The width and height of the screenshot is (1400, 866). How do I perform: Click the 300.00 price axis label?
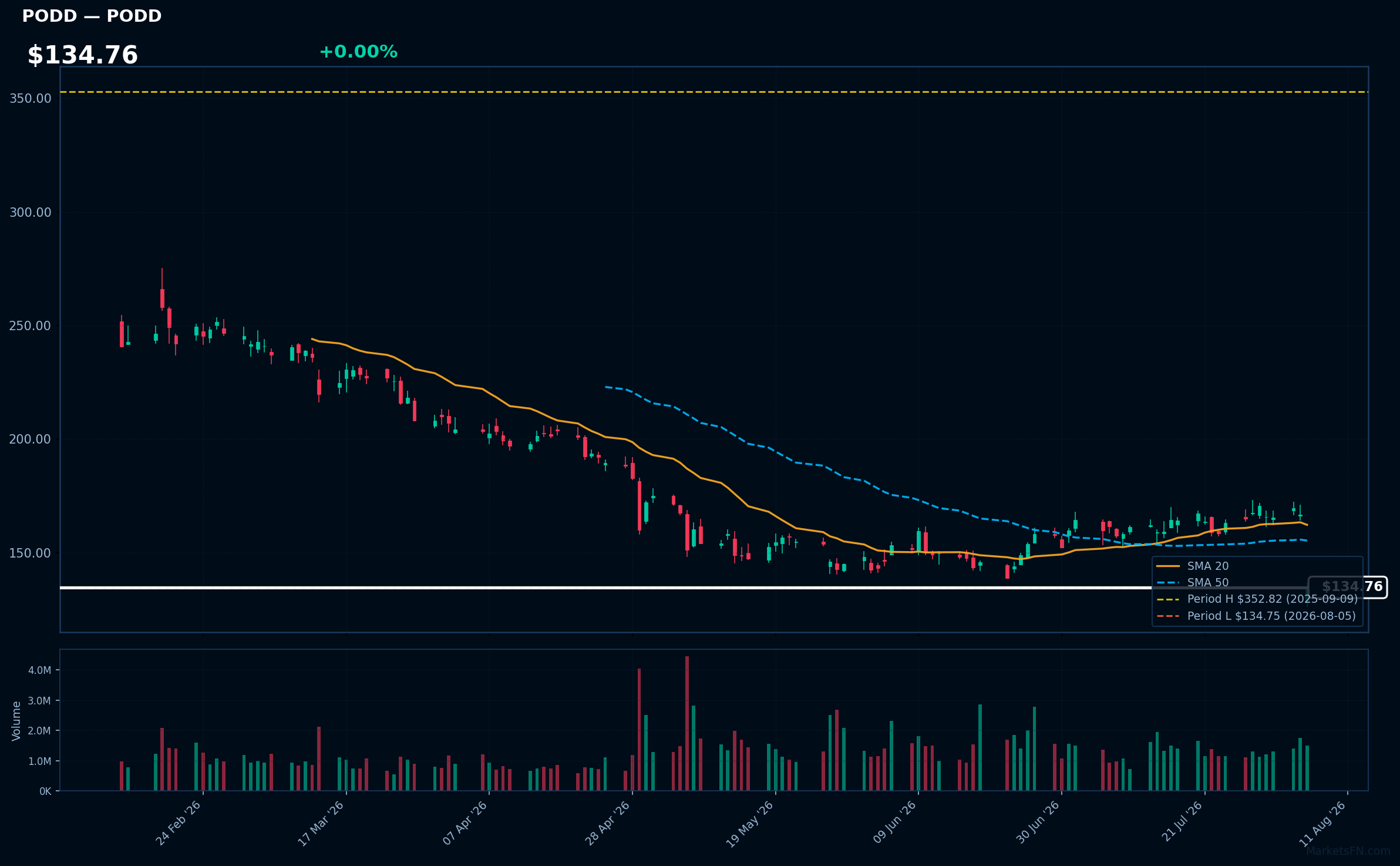tap(31, 212)
